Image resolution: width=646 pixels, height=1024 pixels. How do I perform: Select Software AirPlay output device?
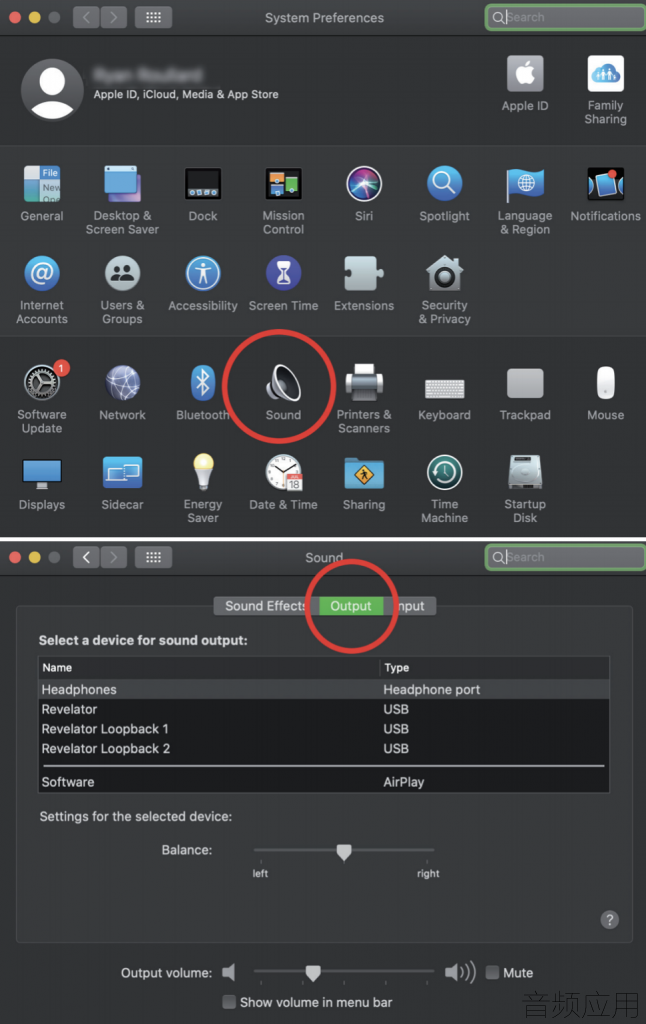point(324,782)
